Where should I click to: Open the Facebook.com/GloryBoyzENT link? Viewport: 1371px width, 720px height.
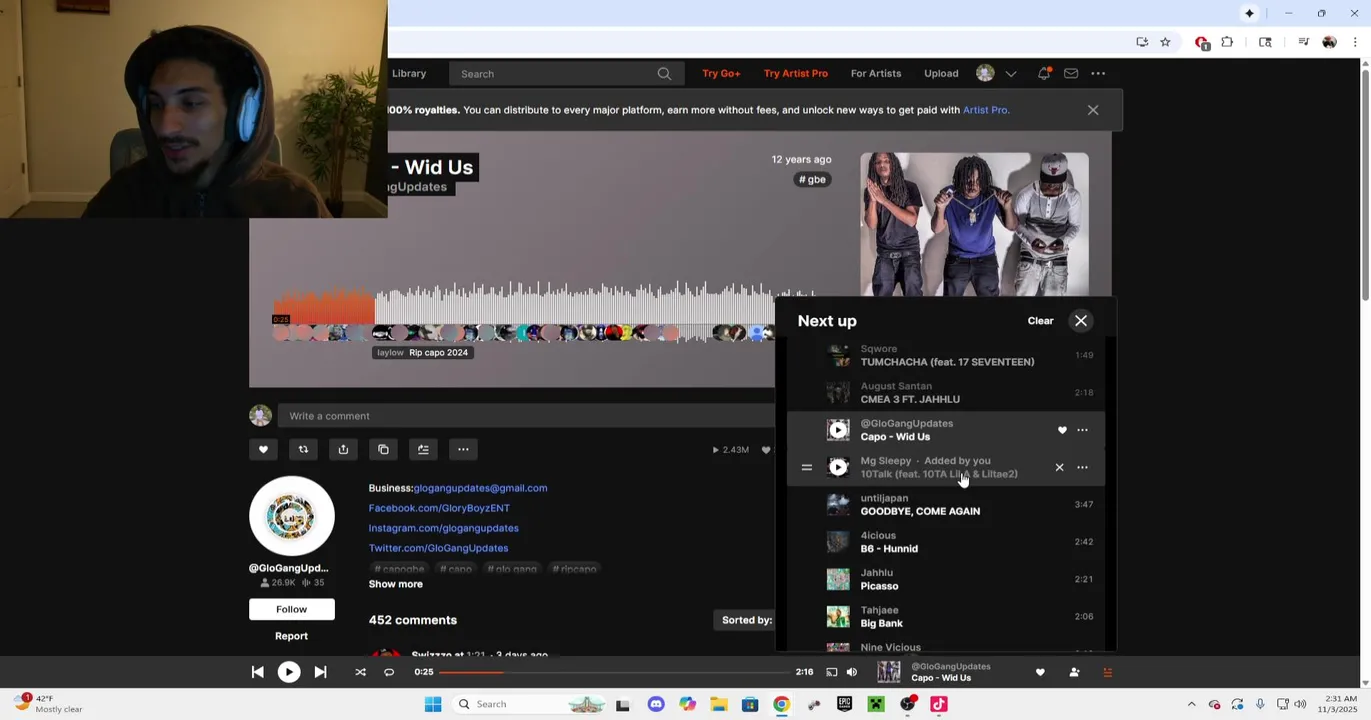439,508
